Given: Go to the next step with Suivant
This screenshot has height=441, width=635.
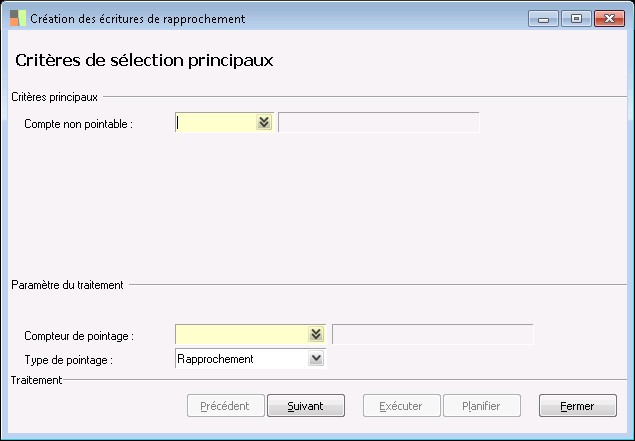Looking at the screenshot, I should (306, 406).
